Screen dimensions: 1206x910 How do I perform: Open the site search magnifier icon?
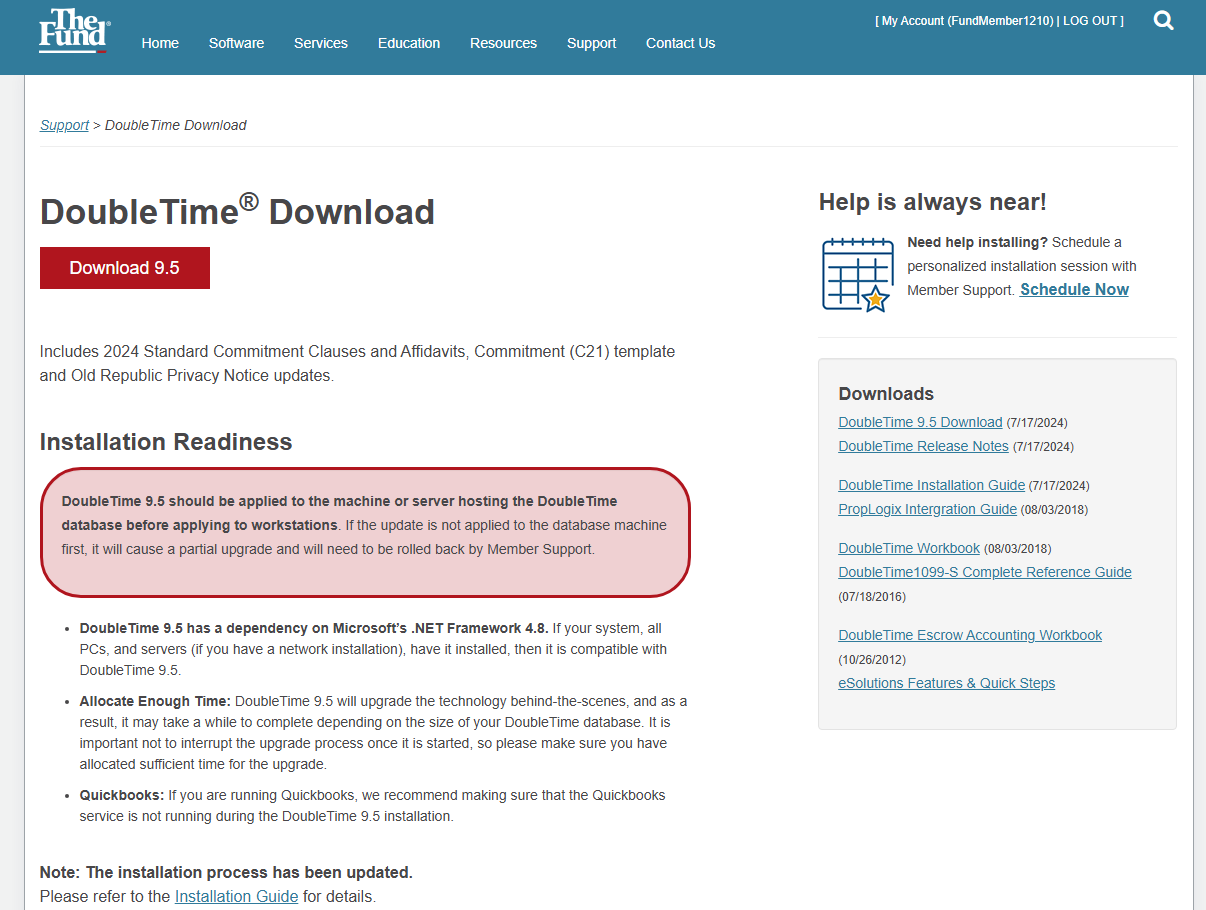pos(1163,20)
